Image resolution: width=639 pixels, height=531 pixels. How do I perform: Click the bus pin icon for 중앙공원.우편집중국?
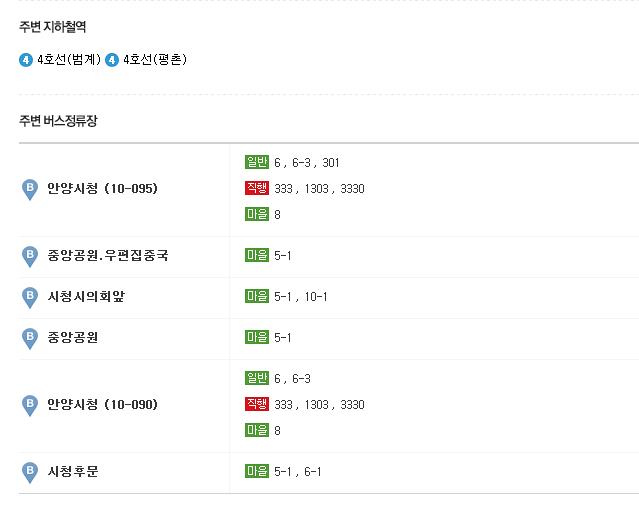point(30,257)
